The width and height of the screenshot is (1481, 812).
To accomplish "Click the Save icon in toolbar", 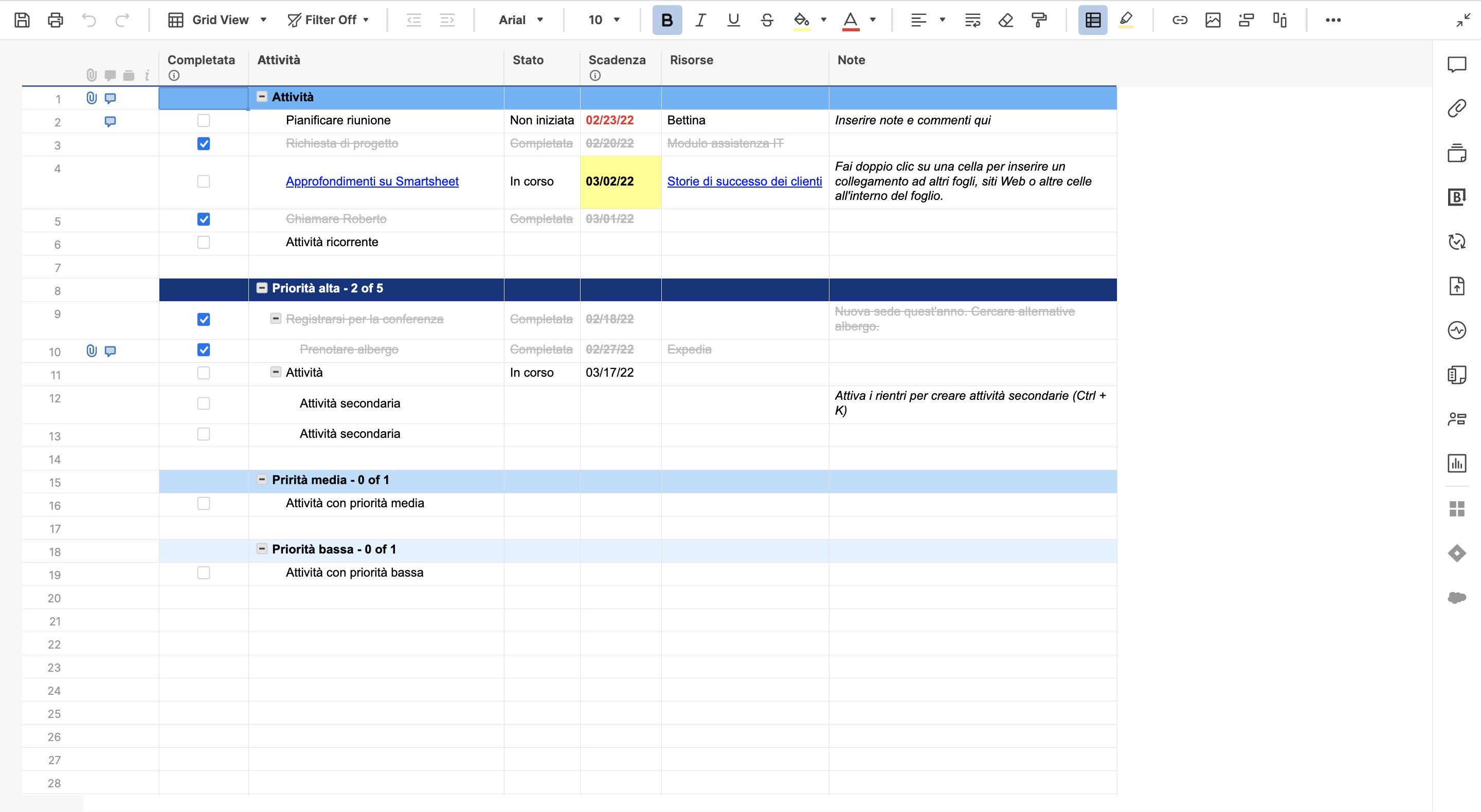I will coord(22,20).
